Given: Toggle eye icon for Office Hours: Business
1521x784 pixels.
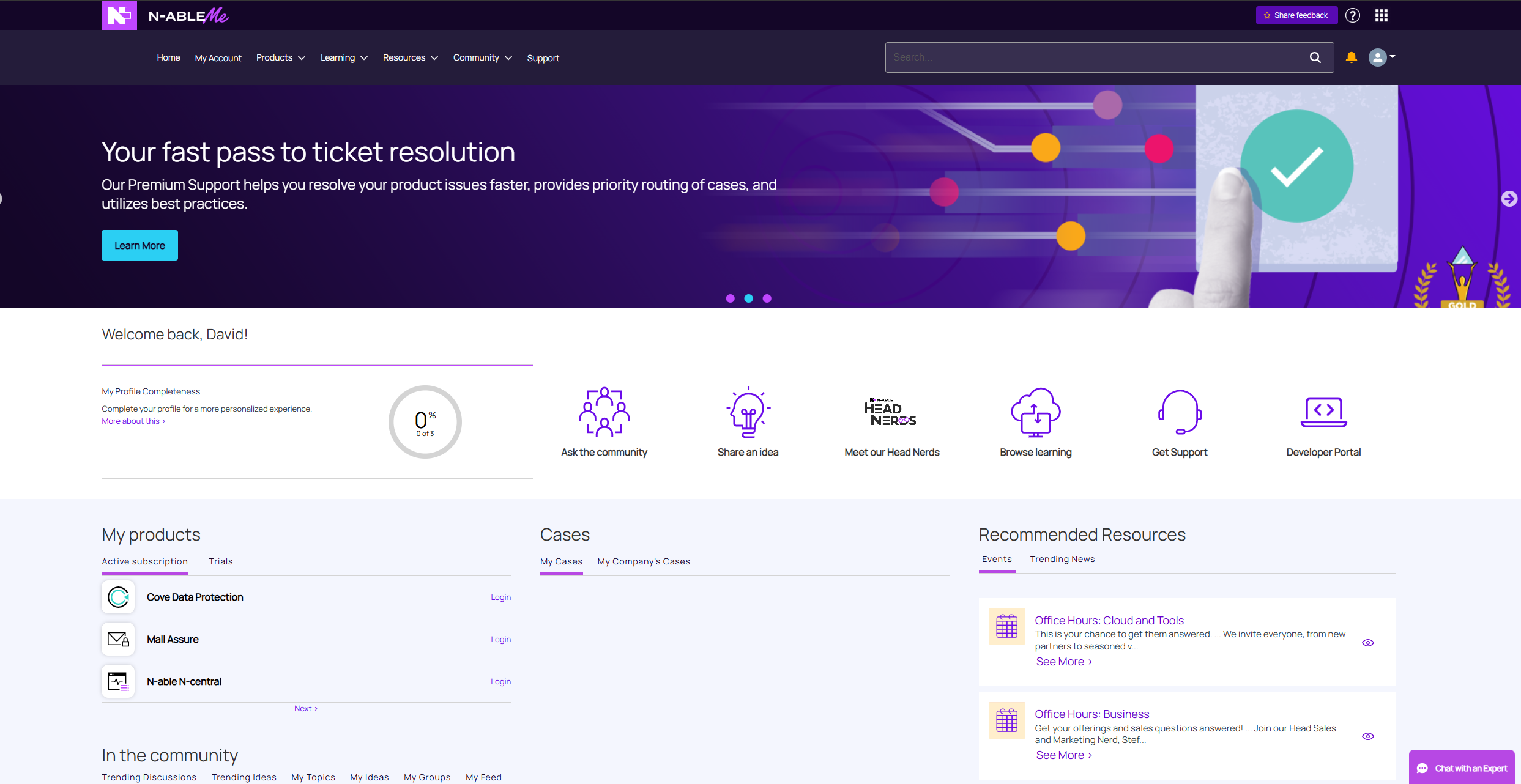Looking at the screenshot, I should coord(1368,736).
